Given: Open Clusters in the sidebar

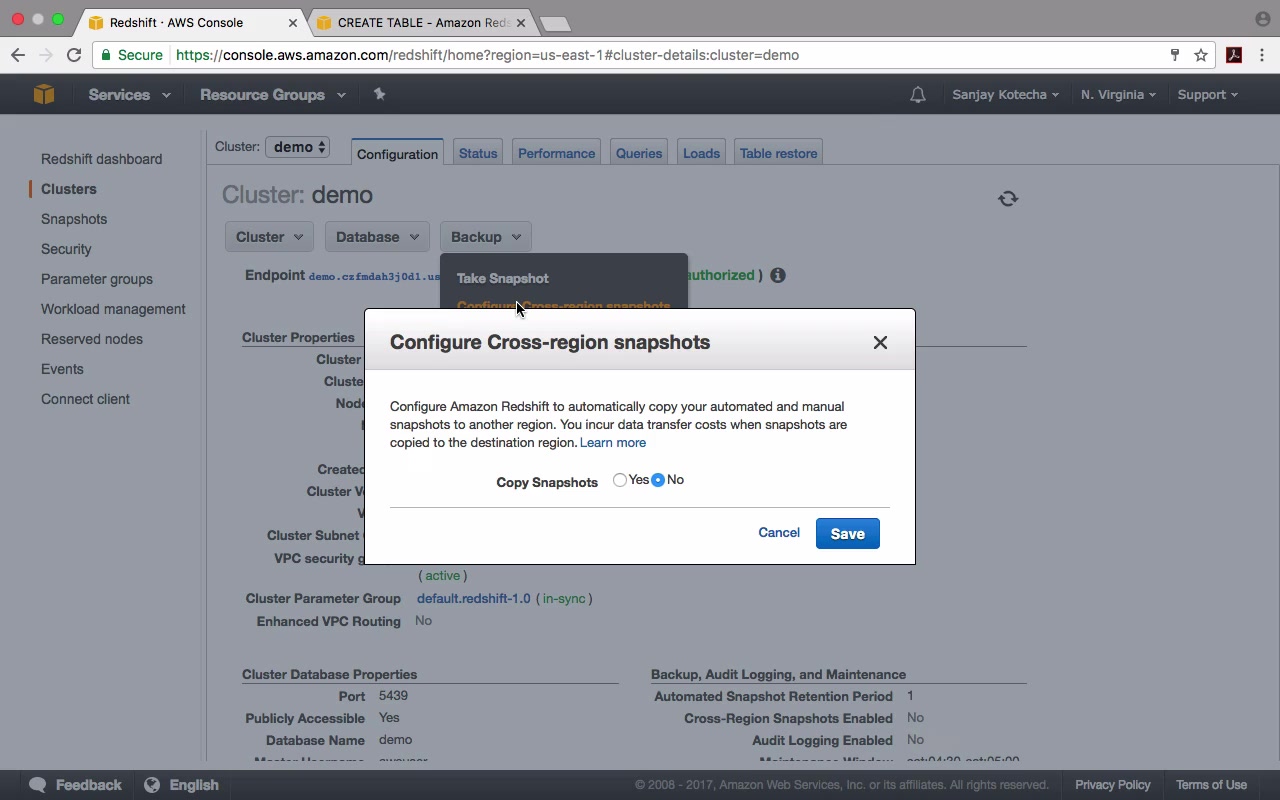Looking at the screenshot, I should click(69, 189).
